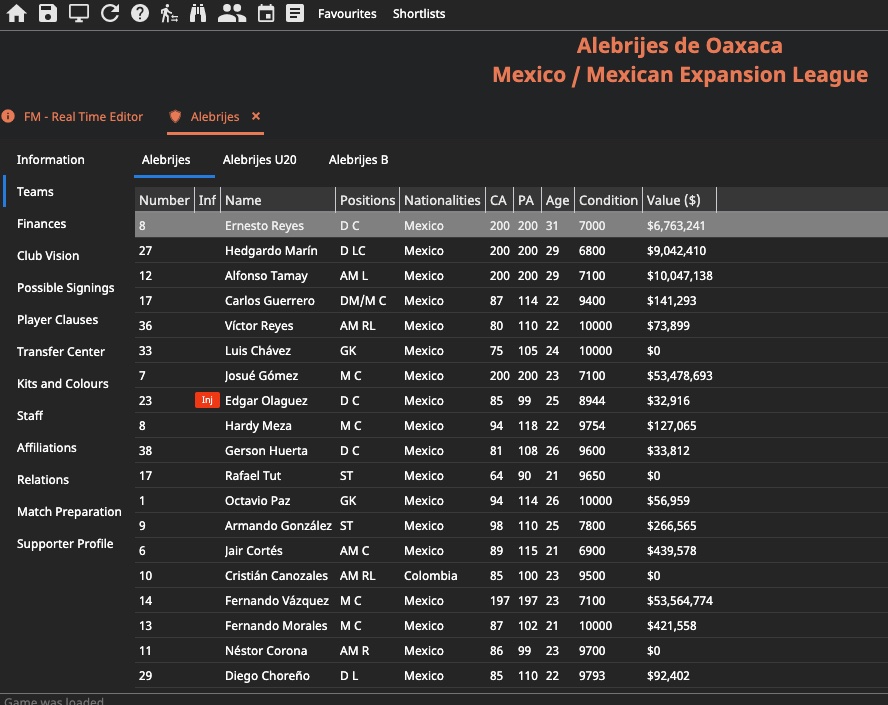
Task: Select the Alebrijes U20 team tab
Action: coord(259,160)
